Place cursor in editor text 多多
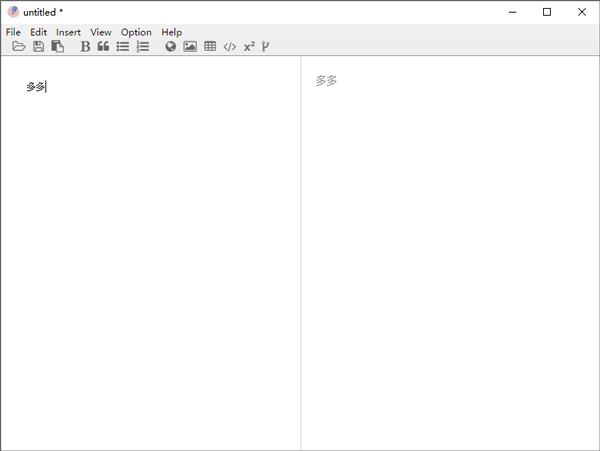Image resolution: width=600 pixels, height=451 pixels. (36, 87)
